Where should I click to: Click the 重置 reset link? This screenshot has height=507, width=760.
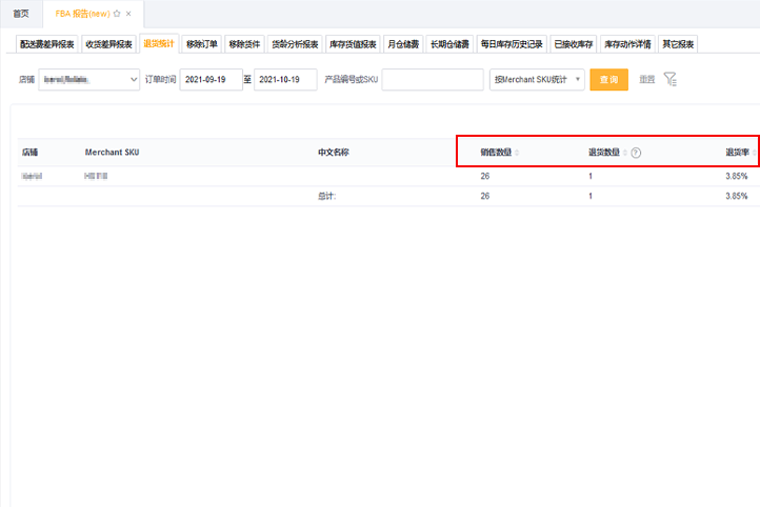(x=647, y=79)
